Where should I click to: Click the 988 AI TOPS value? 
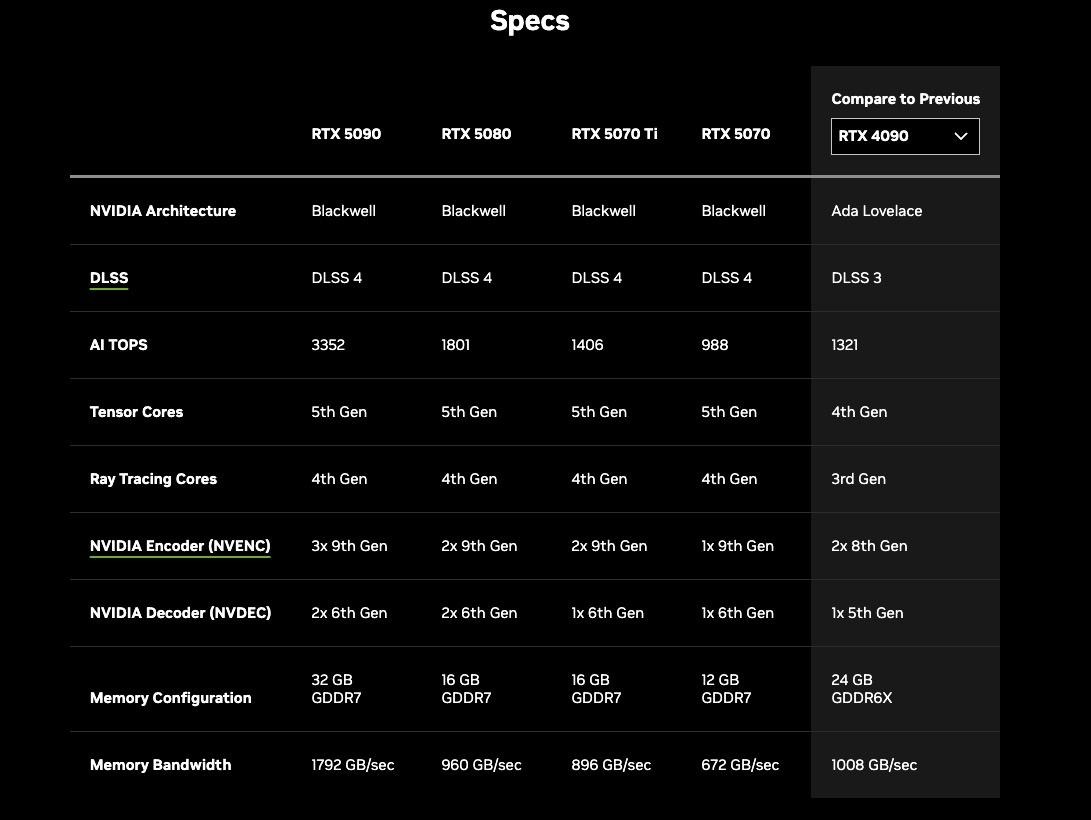(715, 345)
